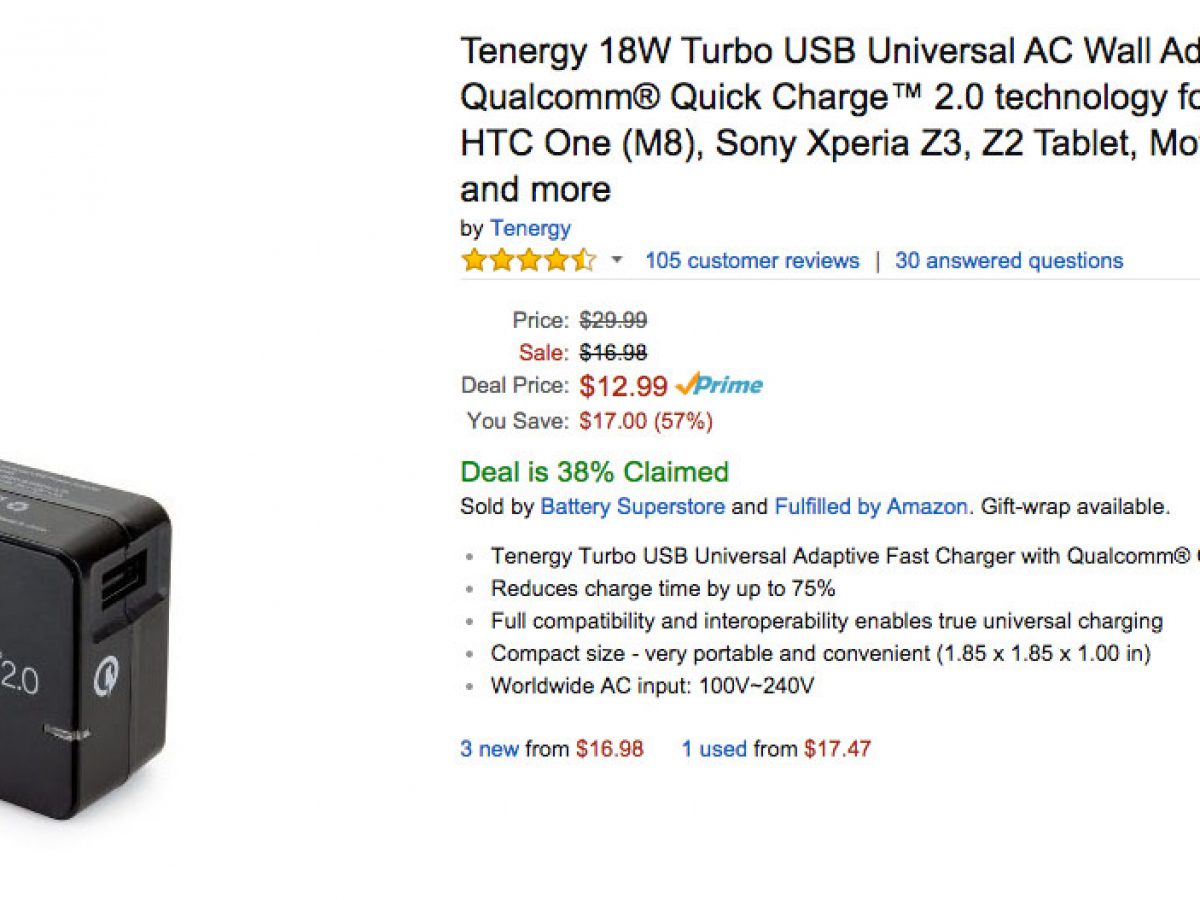1200x900 pixels.
Task: Click the Prime logo badge
Action: [x=719, y=385]
